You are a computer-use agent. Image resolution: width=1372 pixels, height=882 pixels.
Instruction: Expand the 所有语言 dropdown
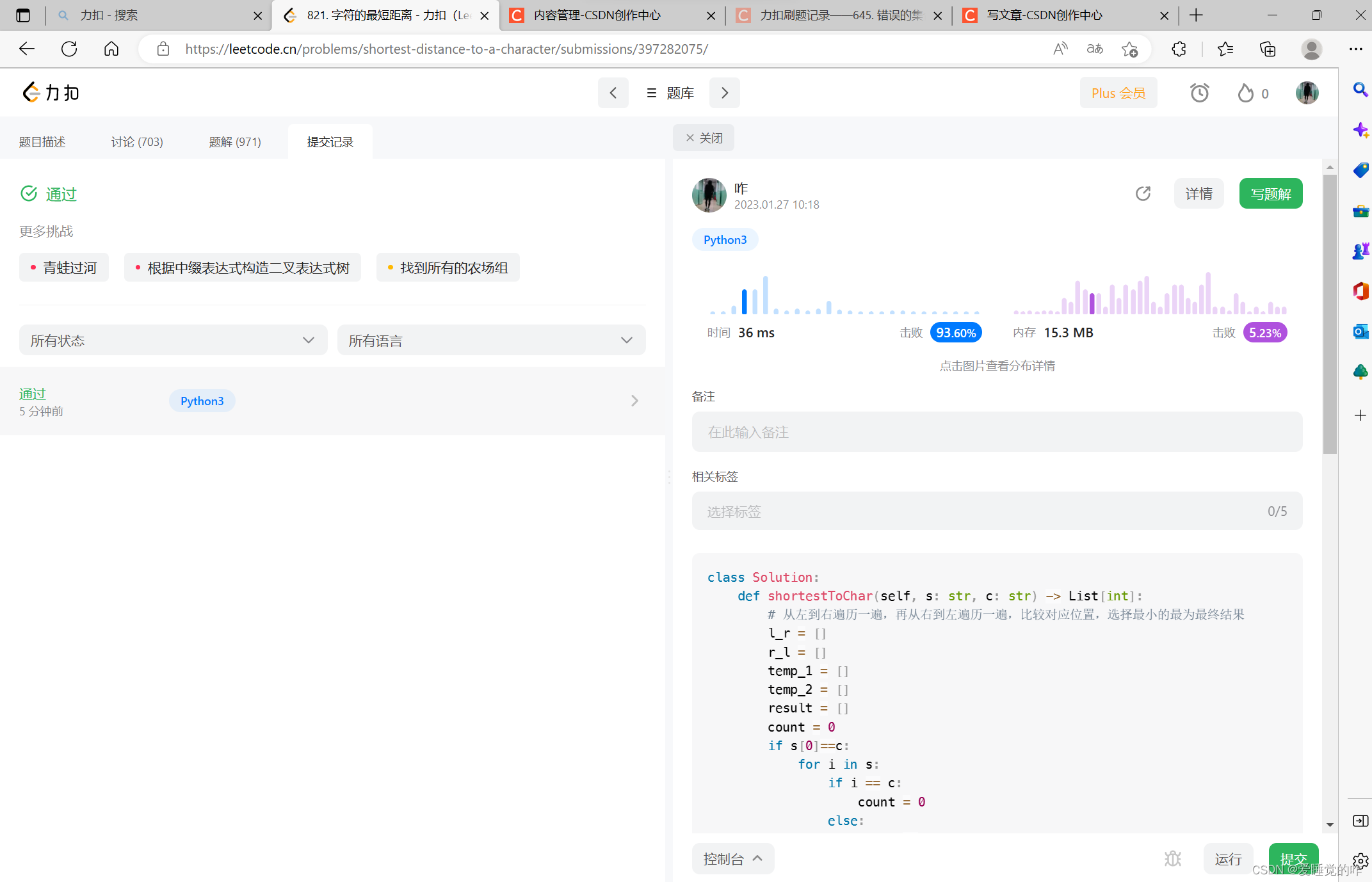click(491, 340)
